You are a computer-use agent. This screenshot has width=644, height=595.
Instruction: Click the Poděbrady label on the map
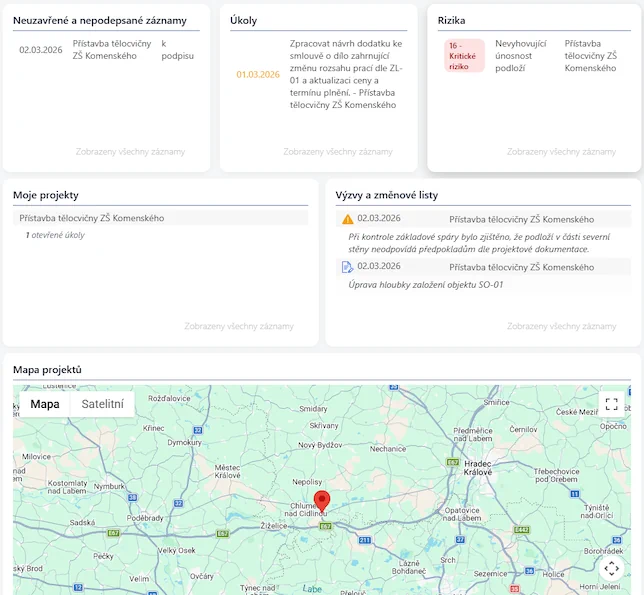[x=146, y=518]
